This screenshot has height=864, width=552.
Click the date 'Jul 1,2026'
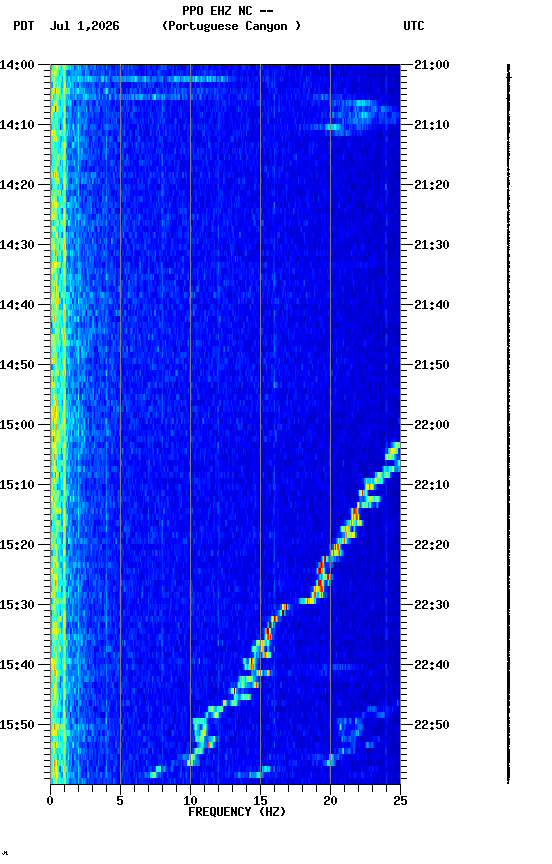(x=84, y=26)
